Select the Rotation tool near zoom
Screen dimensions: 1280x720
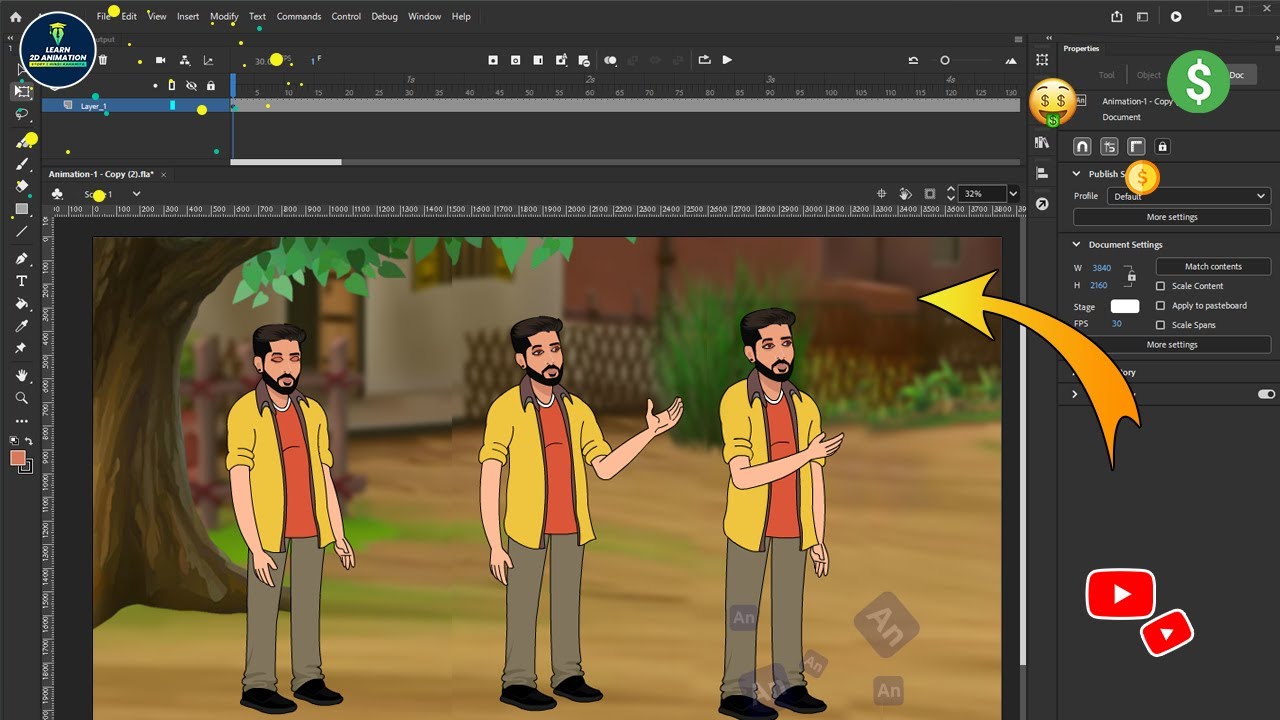(905, 193)
